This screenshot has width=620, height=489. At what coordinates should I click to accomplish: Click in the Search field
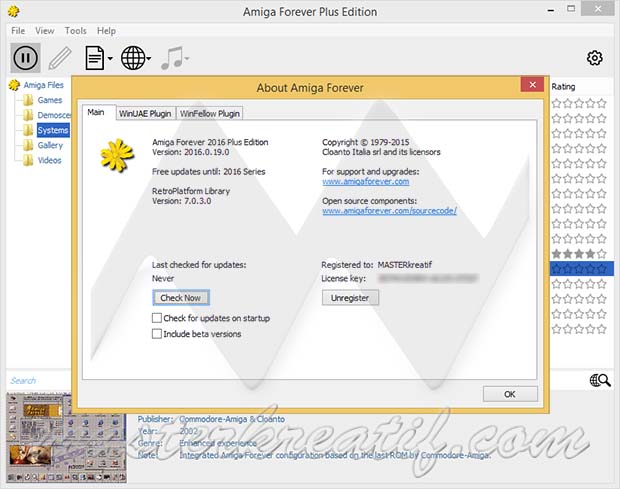coord(40,380)
